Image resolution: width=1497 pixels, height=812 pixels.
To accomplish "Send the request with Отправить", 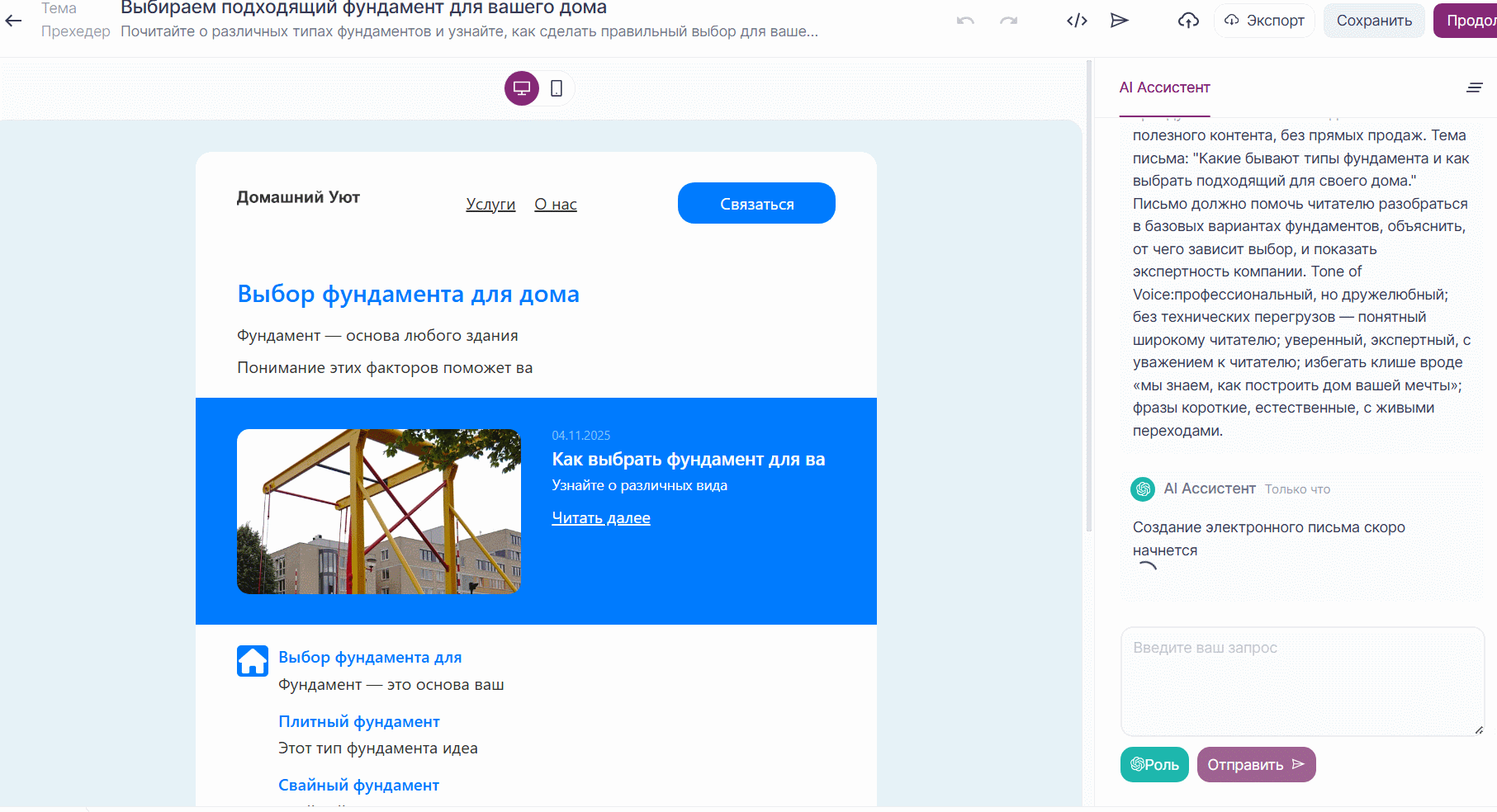I will tap(1256, 764).
